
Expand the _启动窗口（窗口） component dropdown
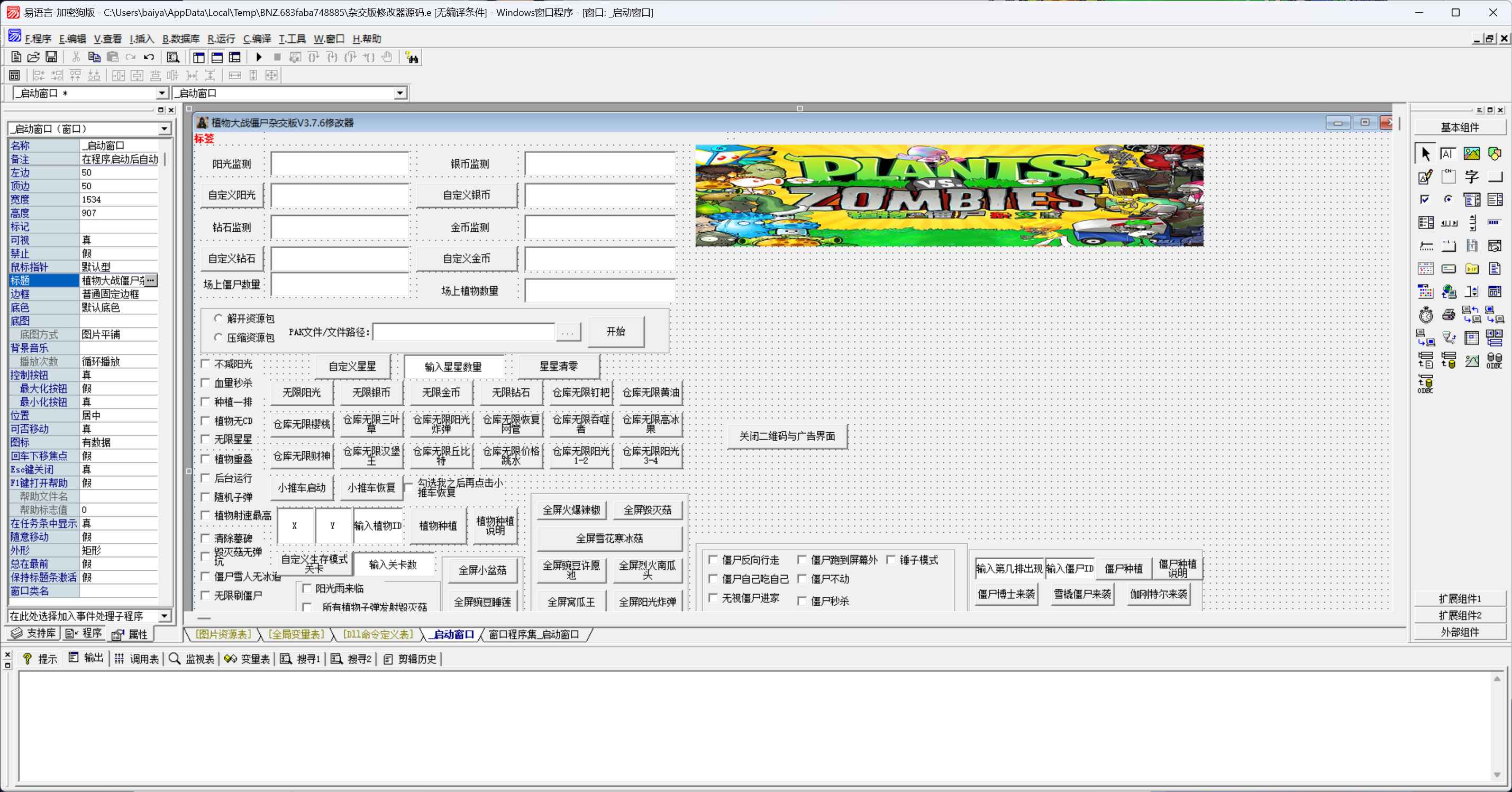click(x=165, y=129)
